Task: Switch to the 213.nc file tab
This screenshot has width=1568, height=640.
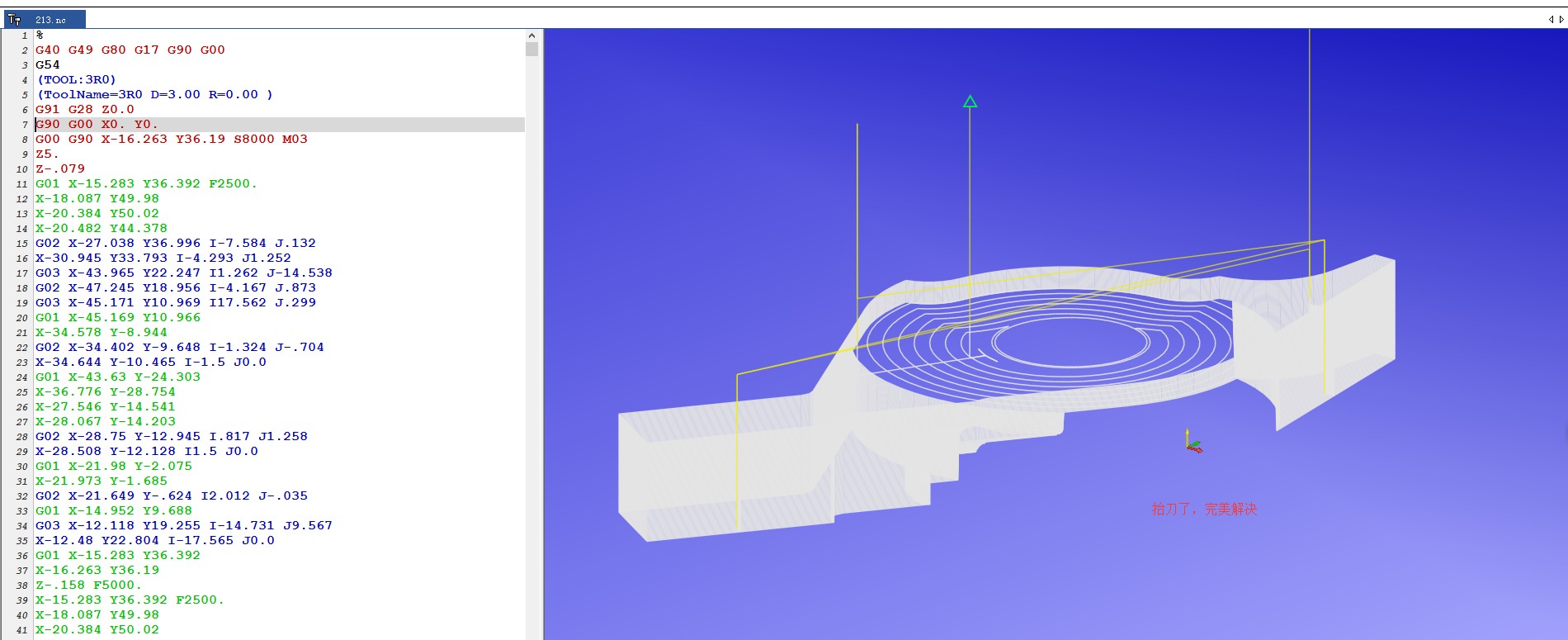Action: [x=45, y=19]
